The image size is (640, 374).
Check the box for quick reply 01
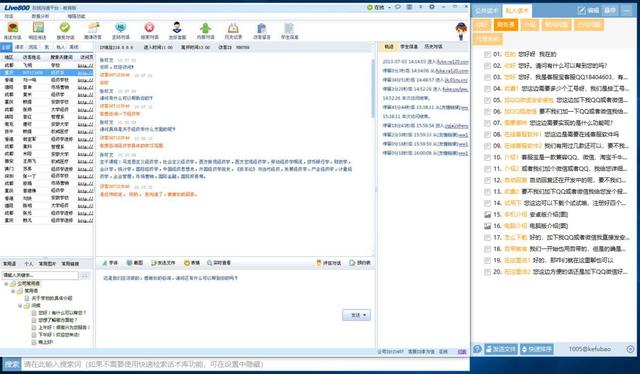point(487,54)
